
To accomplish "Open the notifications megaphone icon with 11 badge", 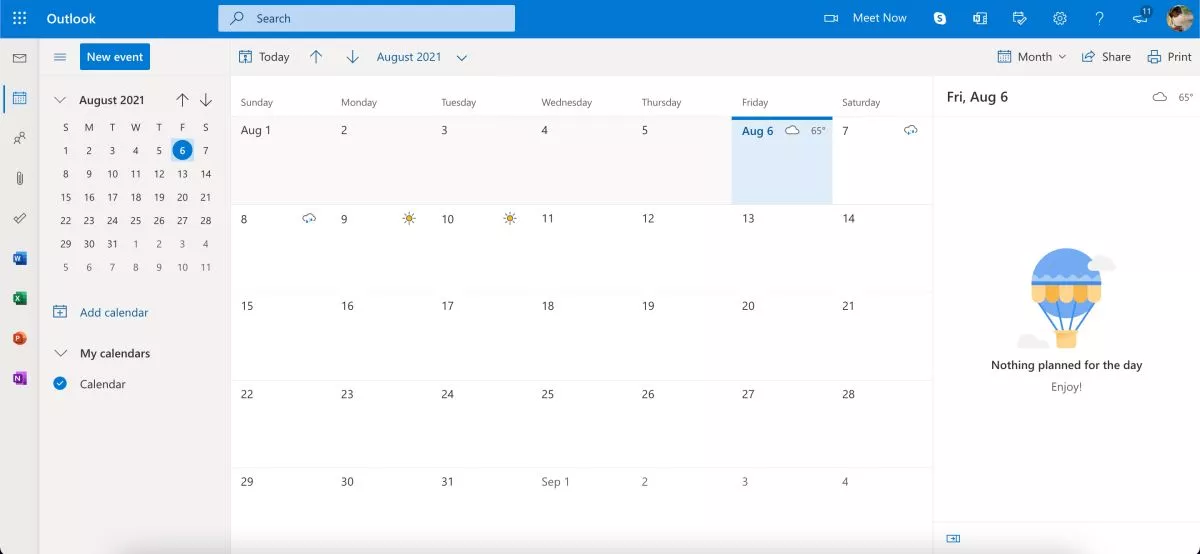I will click(x=1141, y=18).
